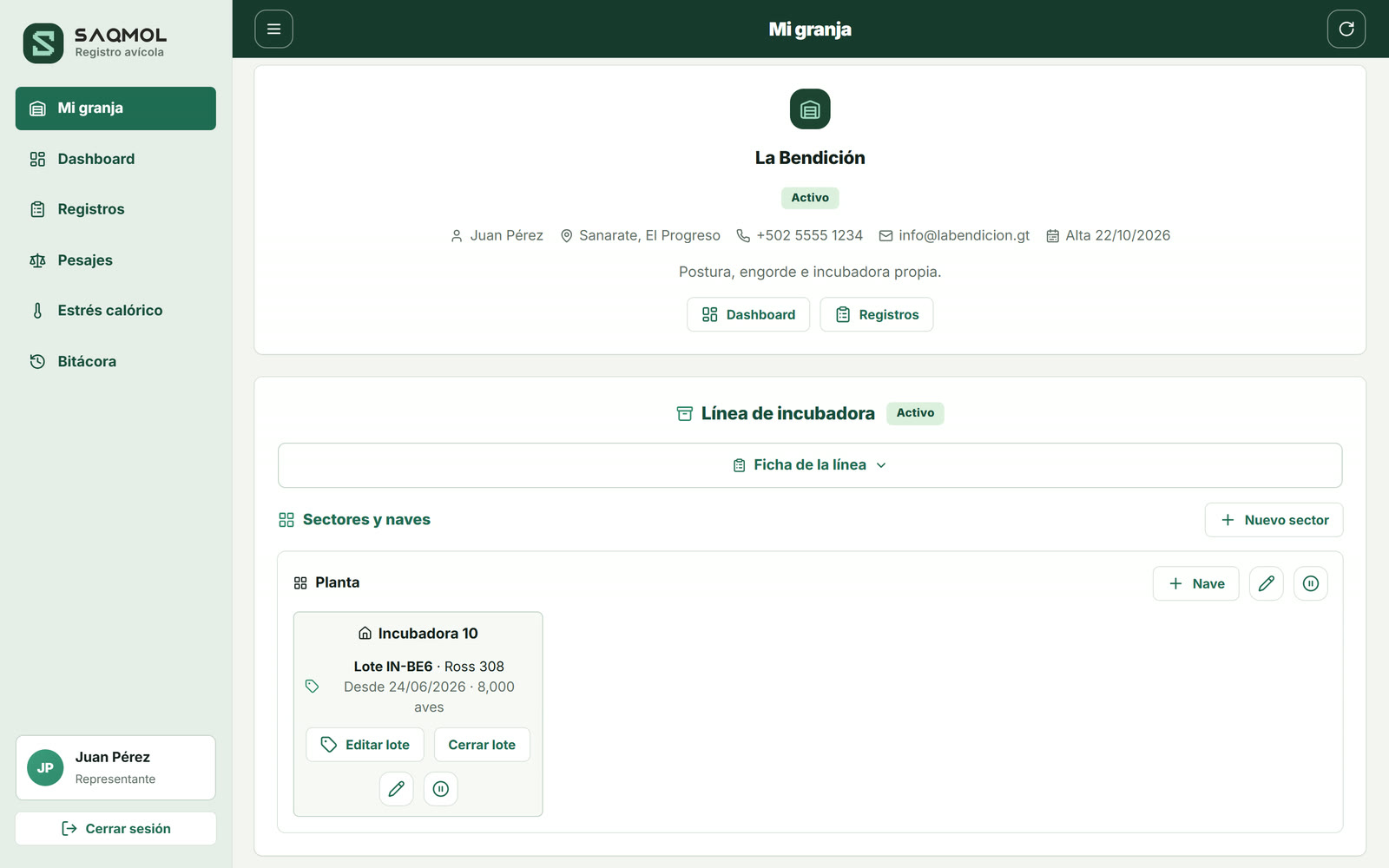The height and width of the screenshot is (868, 1389).
Task: Click the person icon beside Juan Pérez in the farm header
Action: (457, 236)
